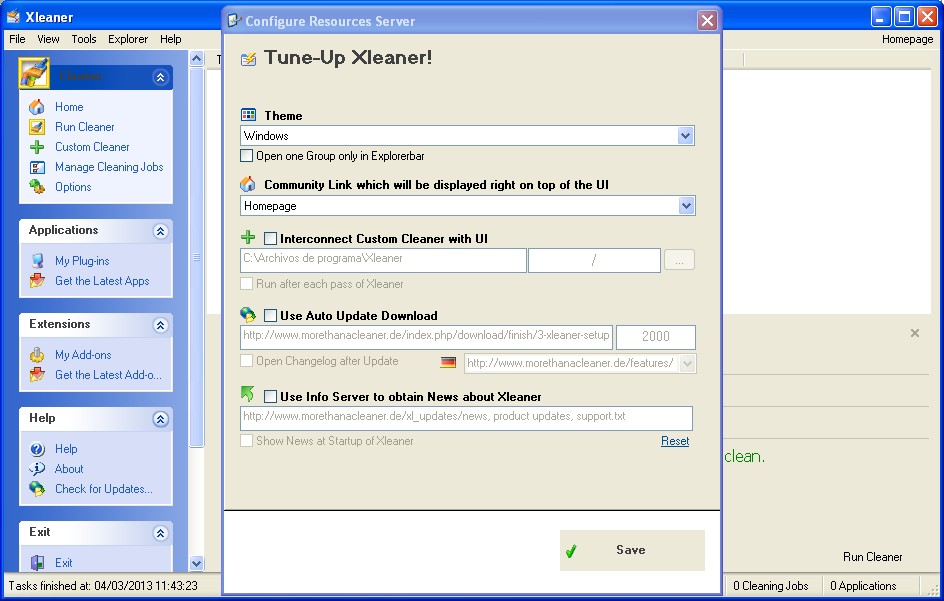Click the browse ellipsis button

pos(679,260)
